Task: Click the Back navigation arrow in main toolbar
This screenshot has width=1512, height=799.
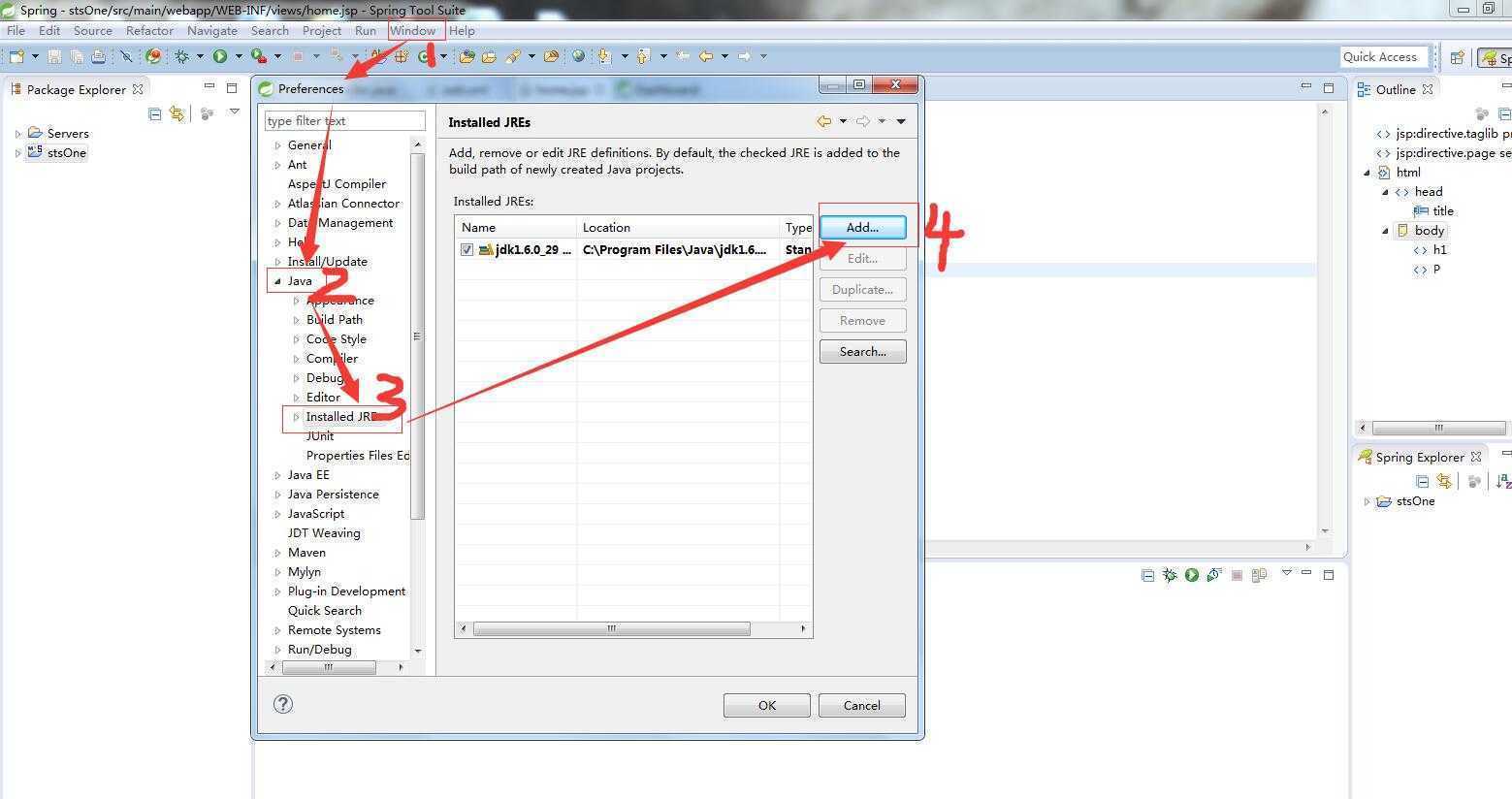Action: coord(706,56)
